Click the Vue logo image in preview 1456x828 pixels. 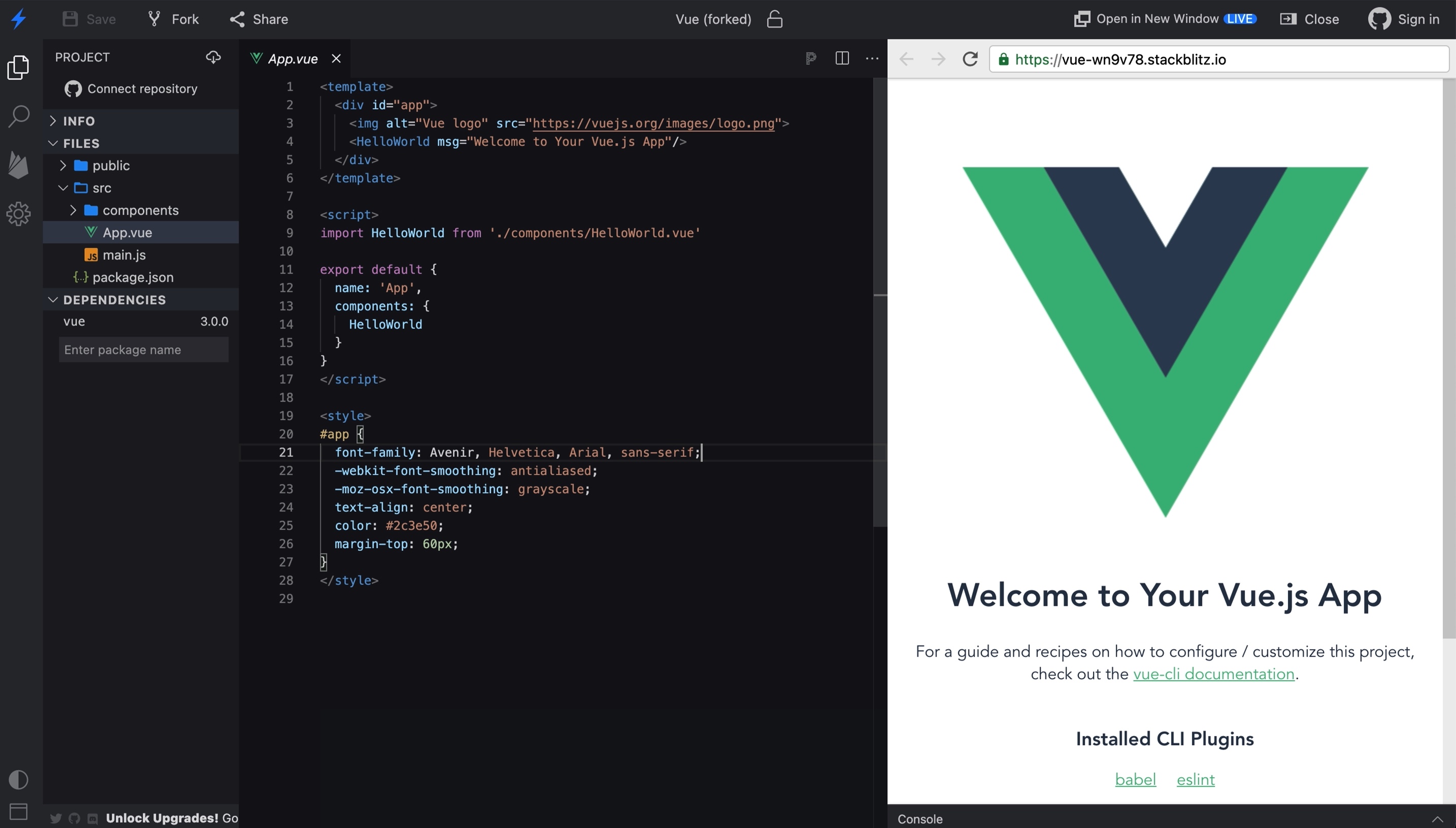[x=1165, y=342]
